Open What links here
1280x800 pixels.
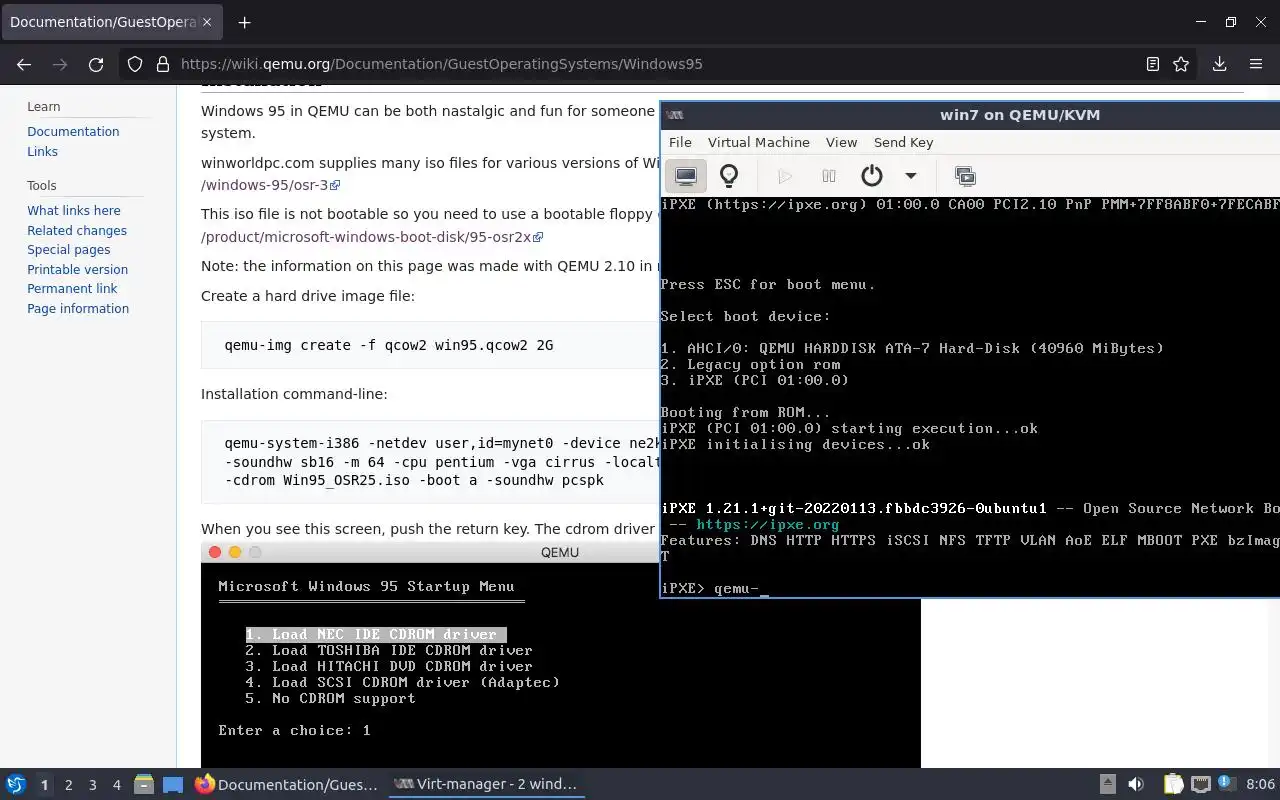pyautogui.click(x=74, y=210)
